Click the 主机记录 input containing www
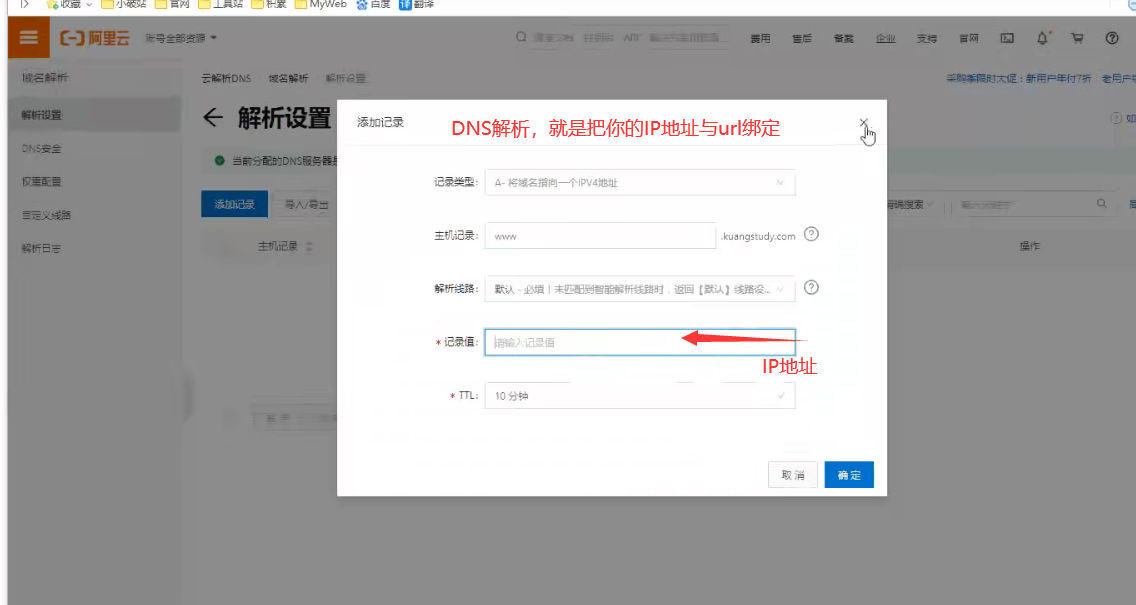This screenshot has height=605, width=1136. (600, 236)
